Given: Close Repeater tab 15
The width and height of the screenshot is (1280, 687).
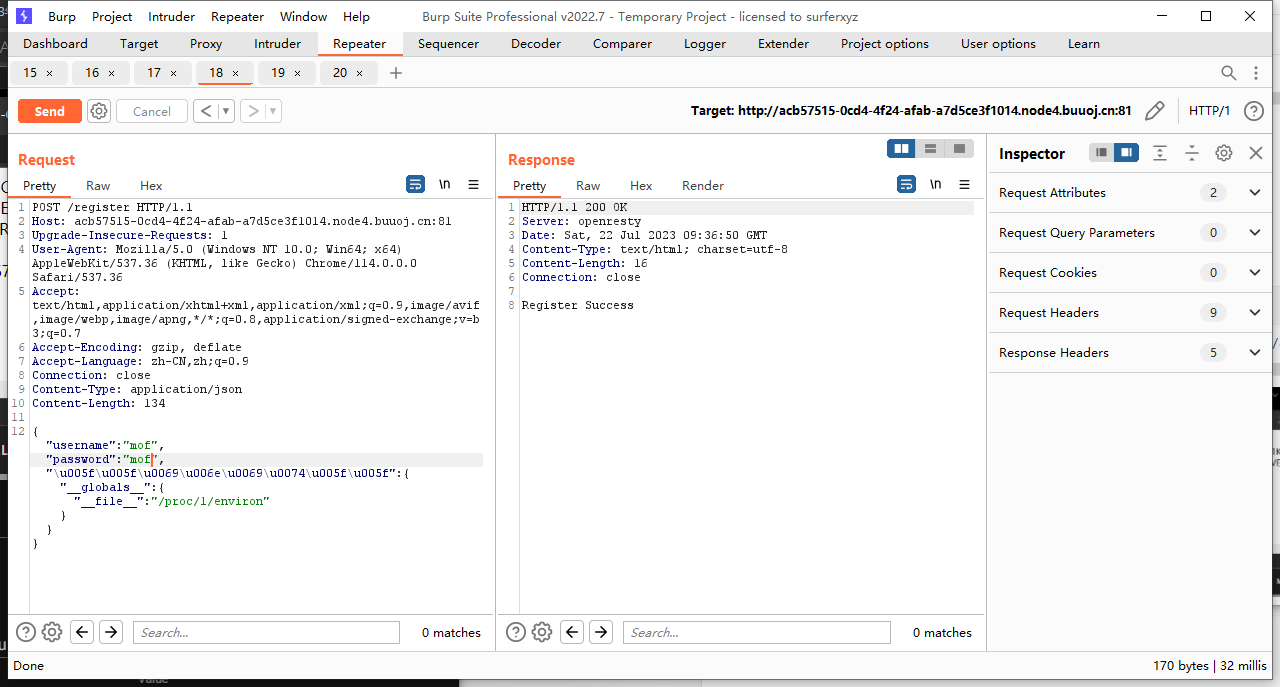Looking at the screenshot, I should [x=50, y=73].
